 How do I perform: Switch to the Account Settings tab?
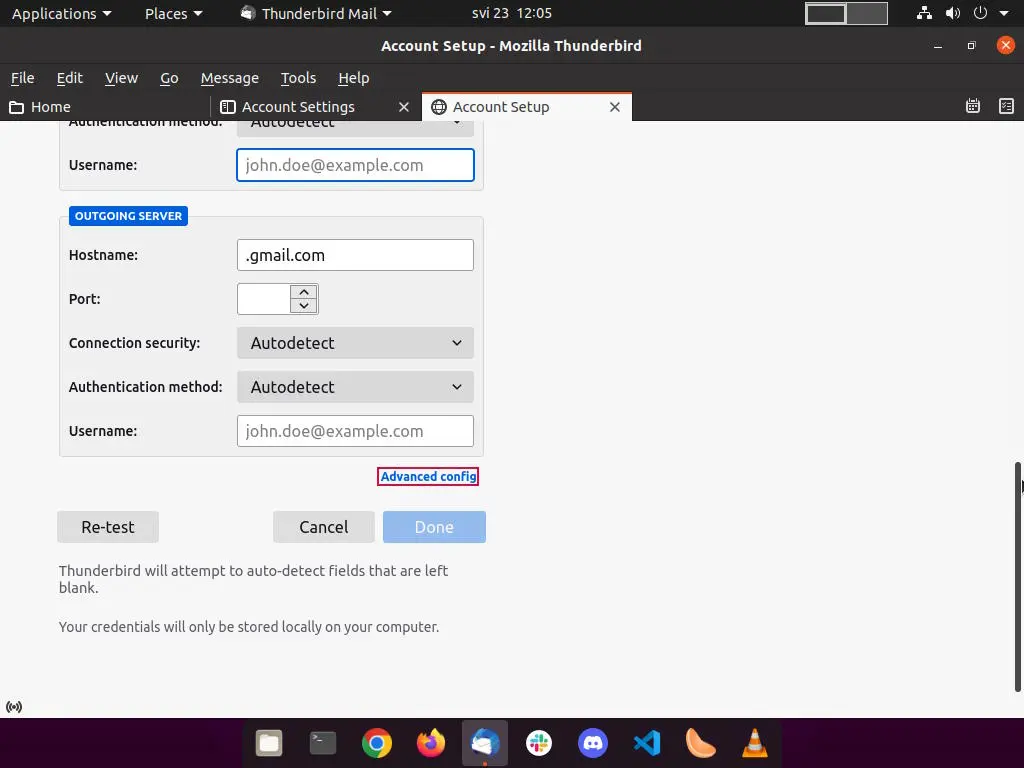(x=315, y=107)
